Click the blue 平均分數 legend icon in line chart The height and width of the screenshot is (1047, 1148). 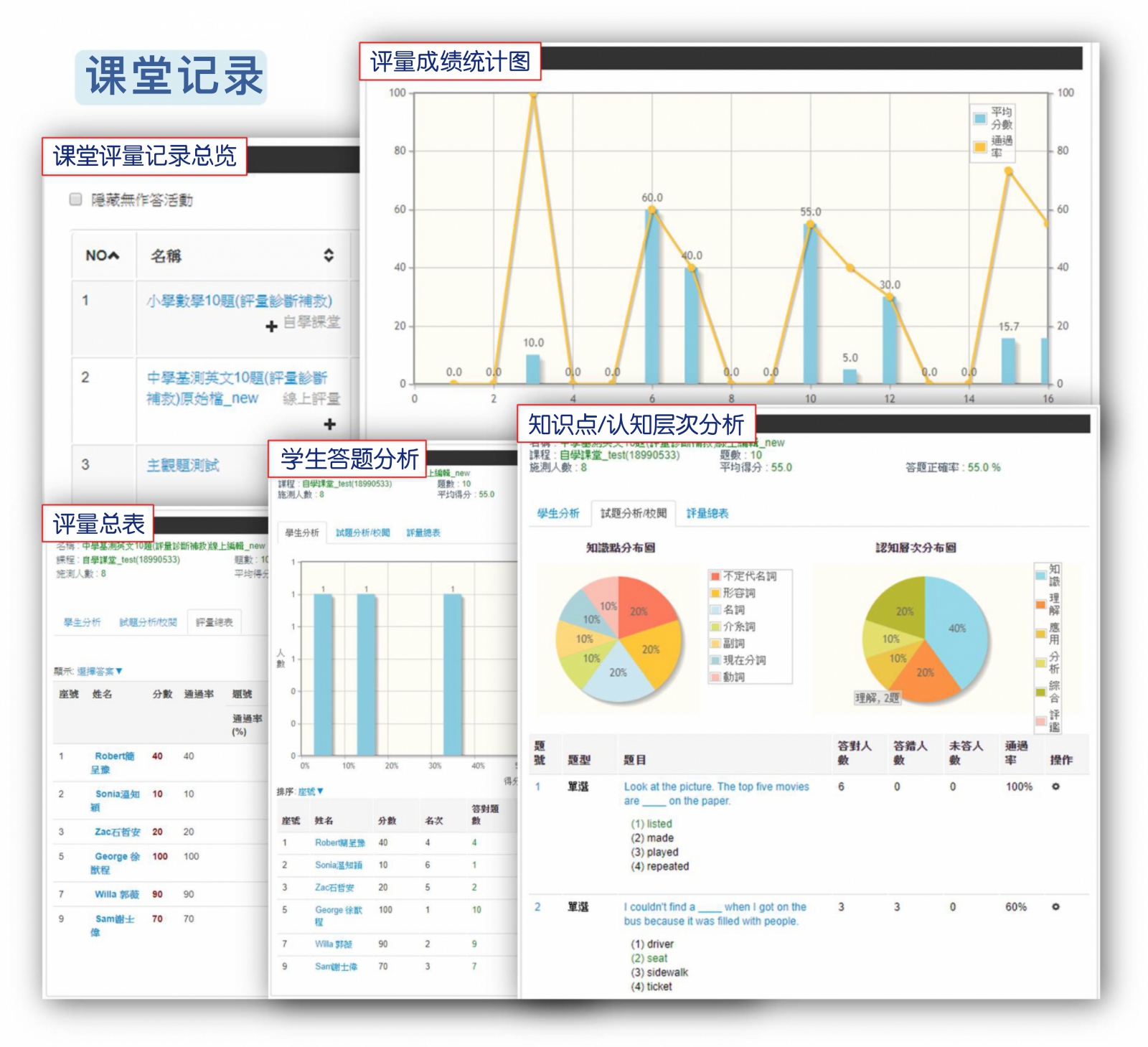980,118
